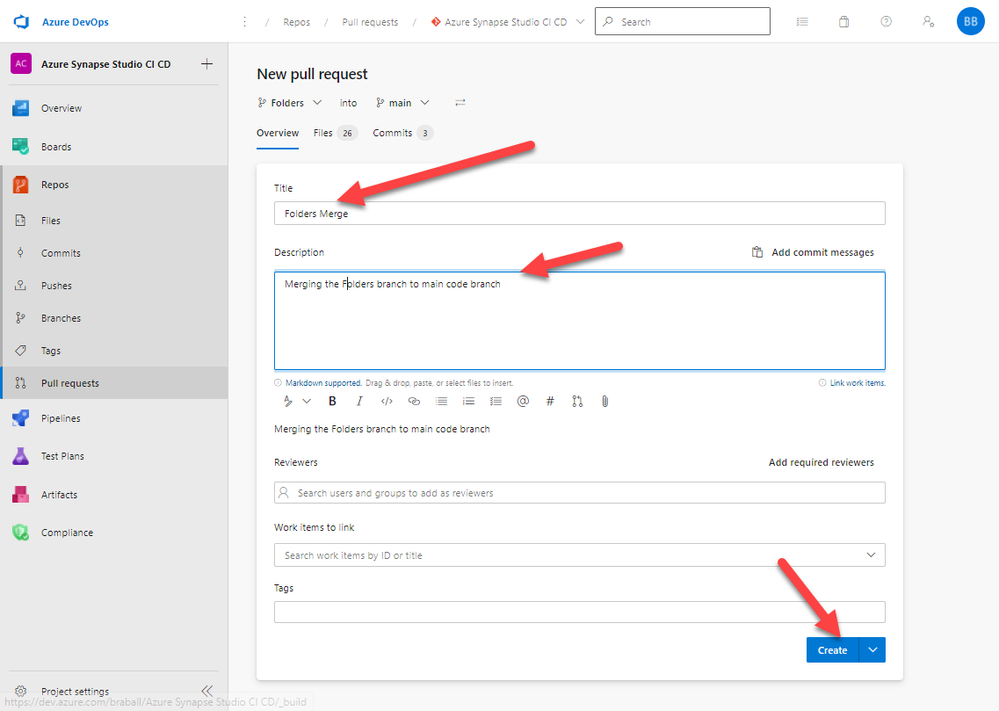The image size is (999, 711).
Task: Open the help question icon
Action: (x=886, y=22)
